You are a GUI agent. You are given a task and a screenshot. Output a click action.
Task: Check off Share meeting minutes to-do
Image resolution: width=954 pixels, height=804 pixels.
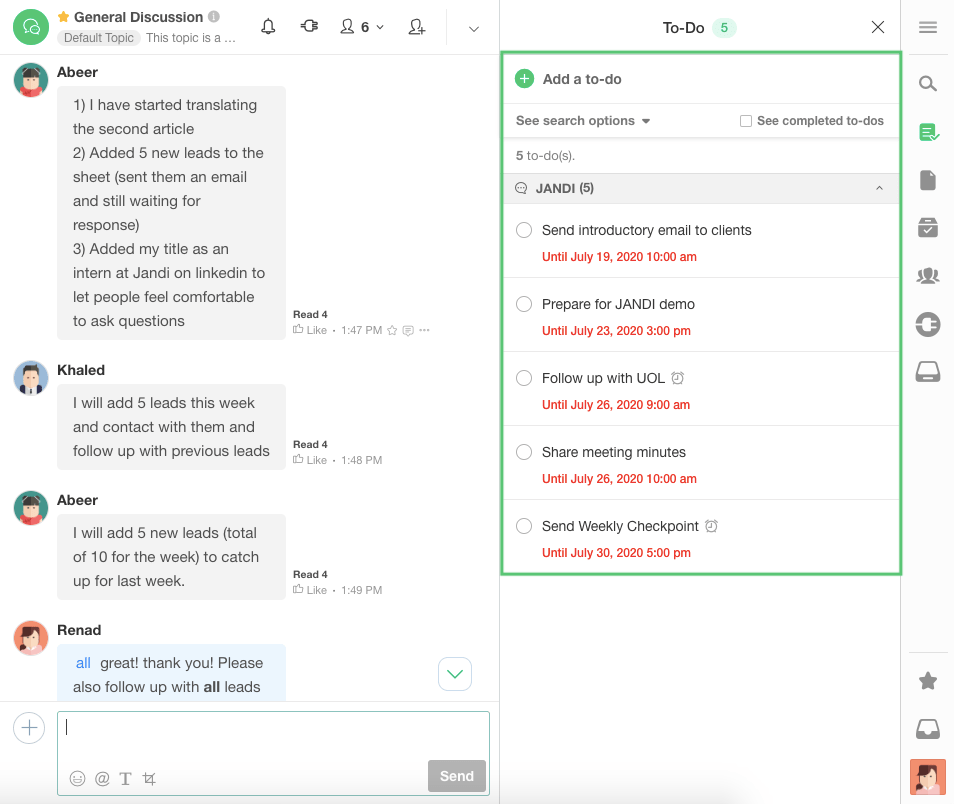coord(524,452)
